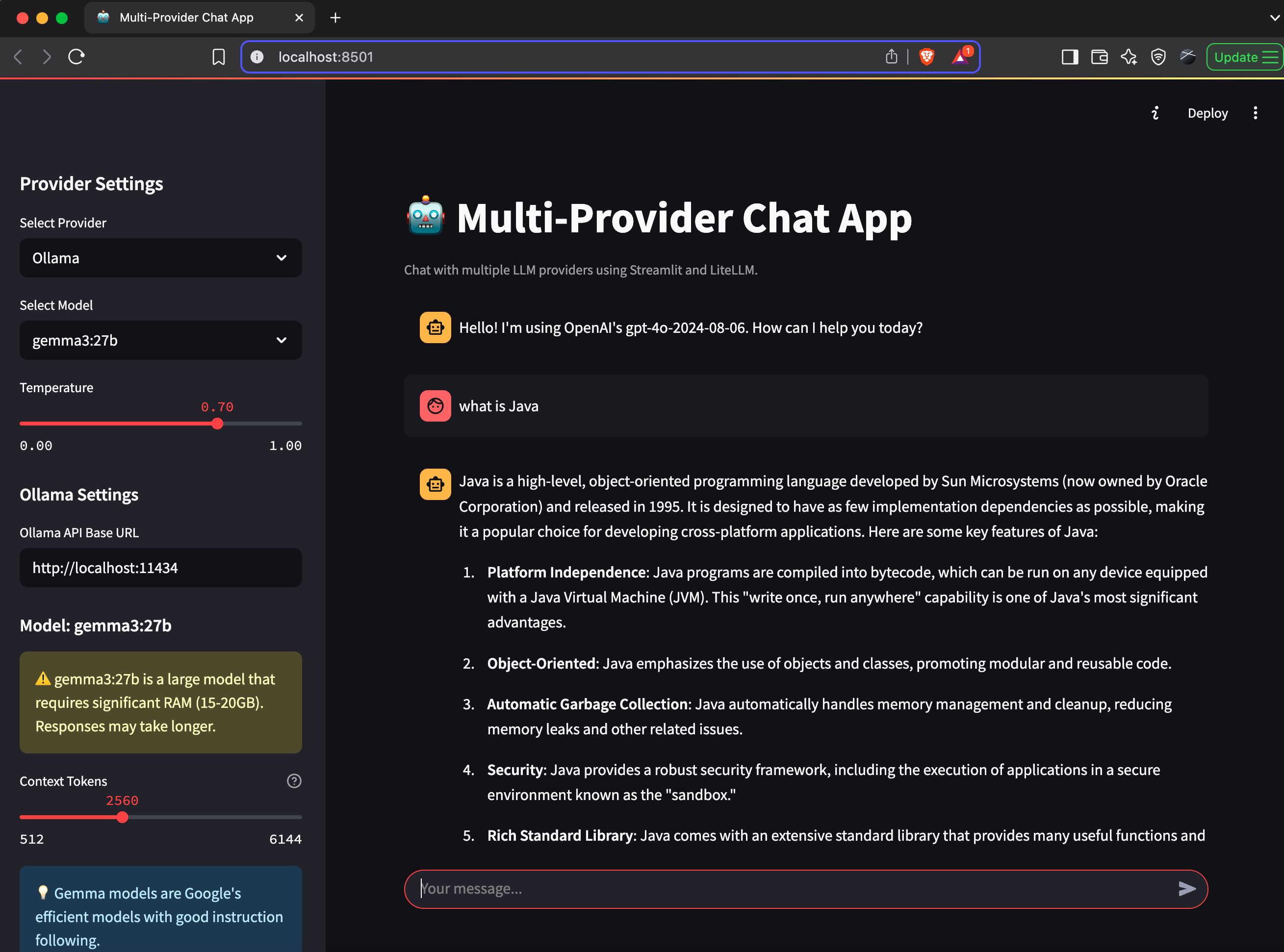This screenshot has width=1284, height=952.
Task: Click the address bar URL localhost:8501
Action: 326,57
